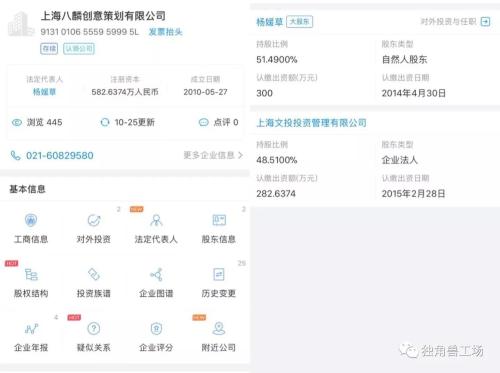Expand 更多企业信息
The width and height of the screenshot is (500, 373).
[213, 155]
